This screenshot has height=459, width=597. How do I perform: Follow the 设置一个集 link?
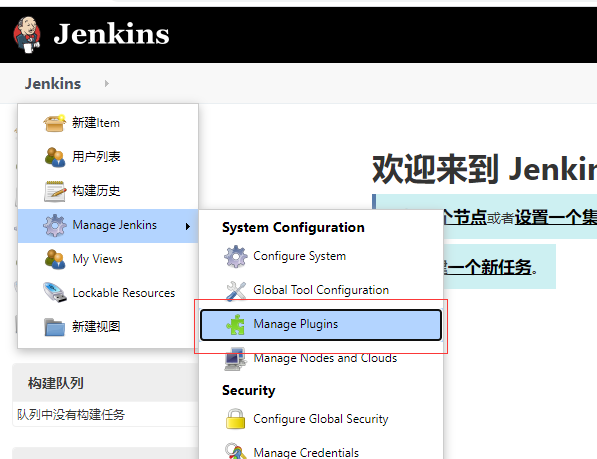coord(556,217)
